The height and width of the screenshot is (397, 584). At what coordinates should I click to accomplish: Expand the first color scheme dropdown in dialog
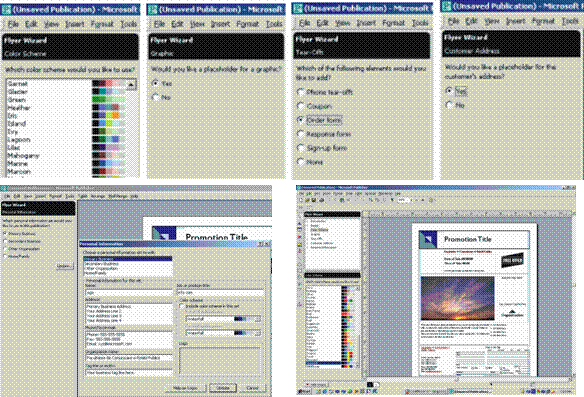pyautogui.click(x=258, y=319)
